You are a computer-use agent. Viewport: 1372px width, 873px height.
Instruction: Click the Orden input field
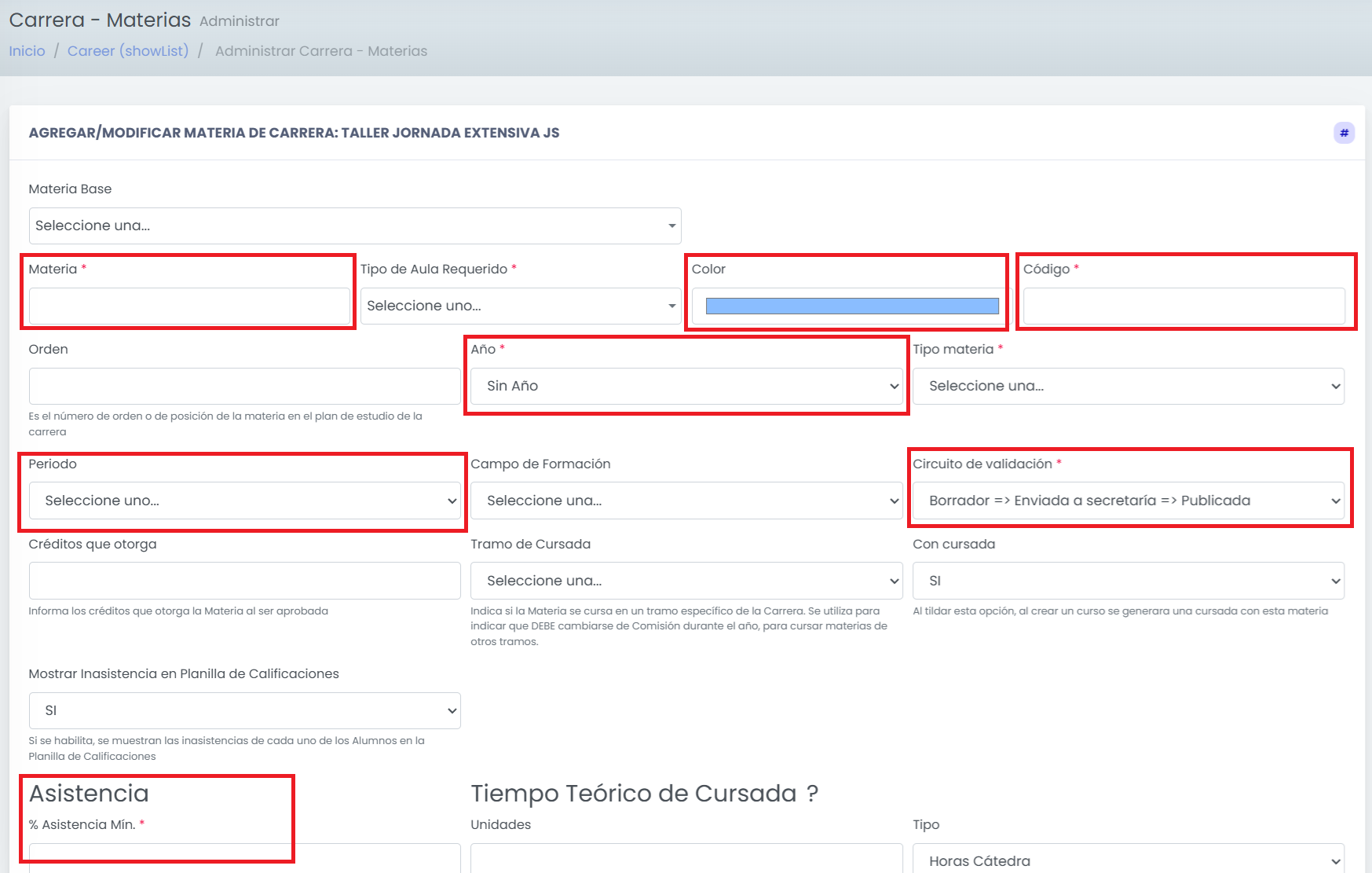pos(244,386)
